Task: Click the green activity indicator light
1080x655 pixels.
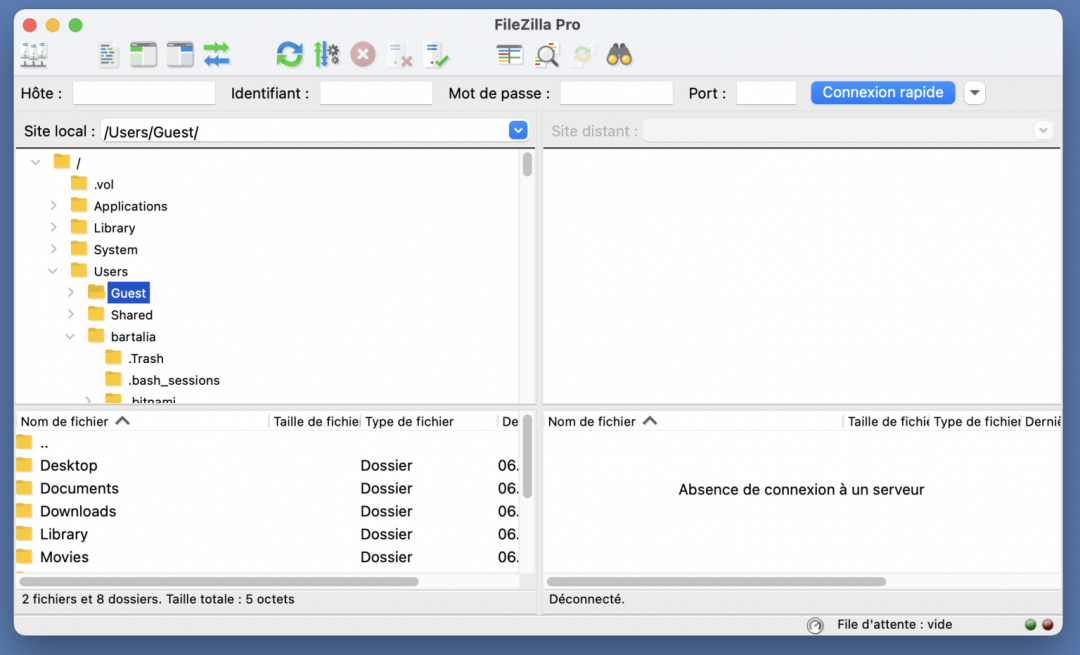Action: tap(1030, 625)
